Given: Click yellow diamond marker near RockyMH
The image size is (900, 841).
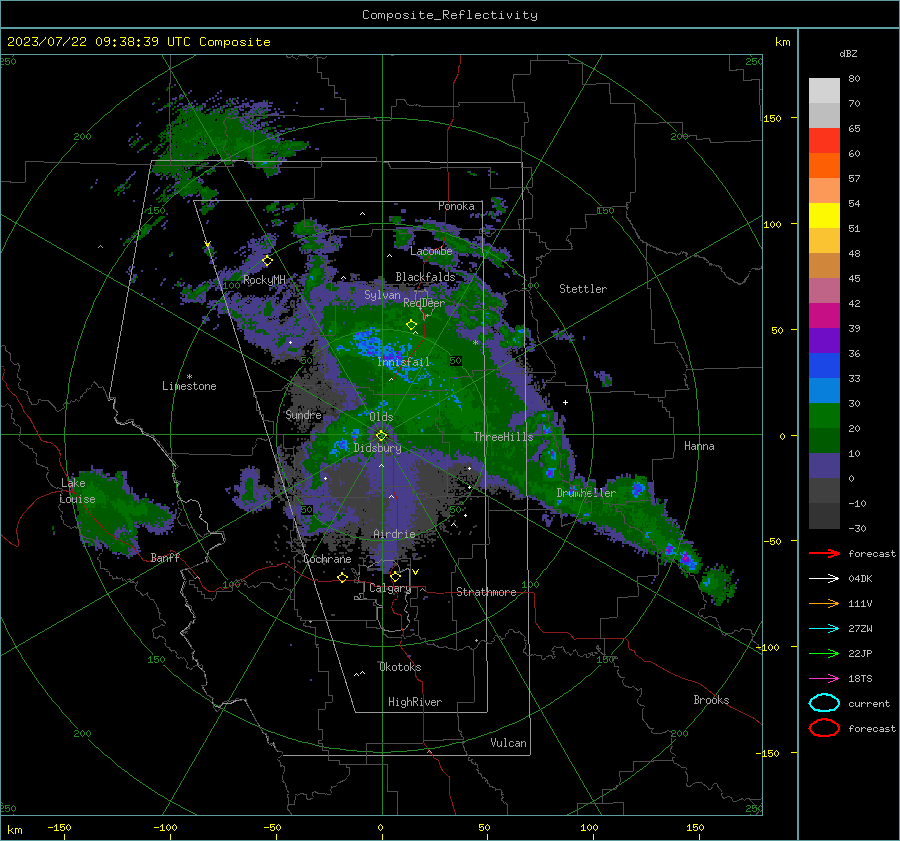Looking at the screenshot, I should [267, 261].
